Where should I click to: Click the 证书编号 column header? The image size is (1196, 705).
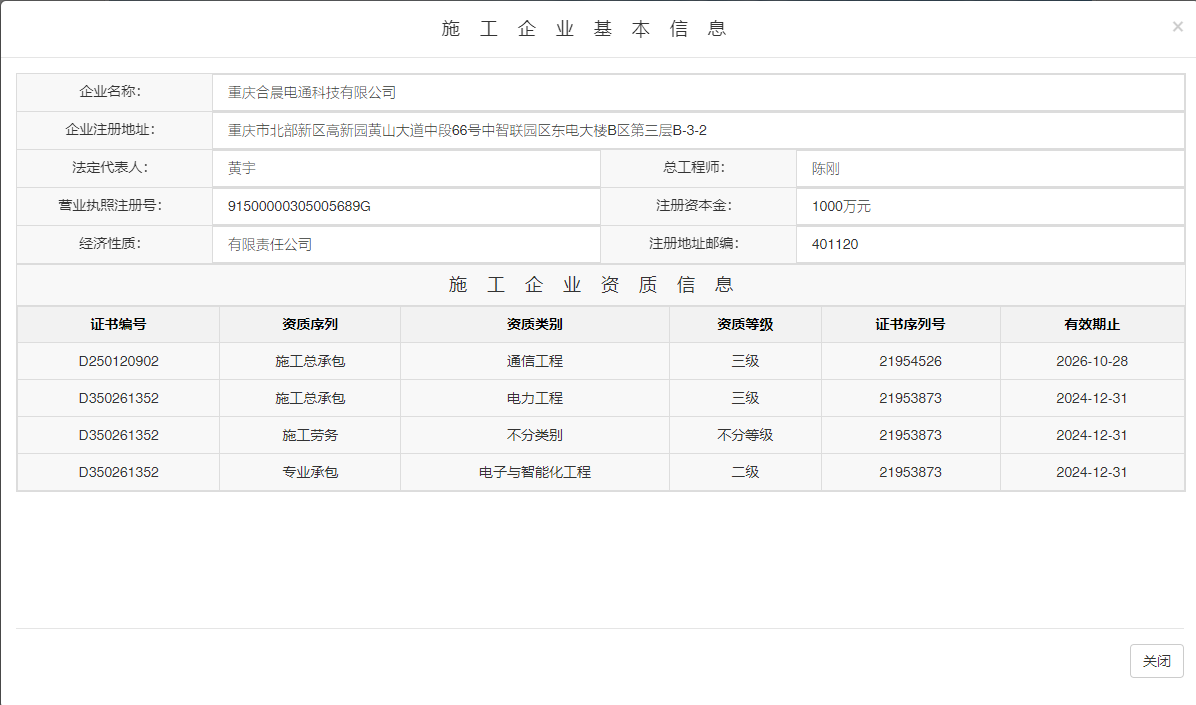[118, 324]
